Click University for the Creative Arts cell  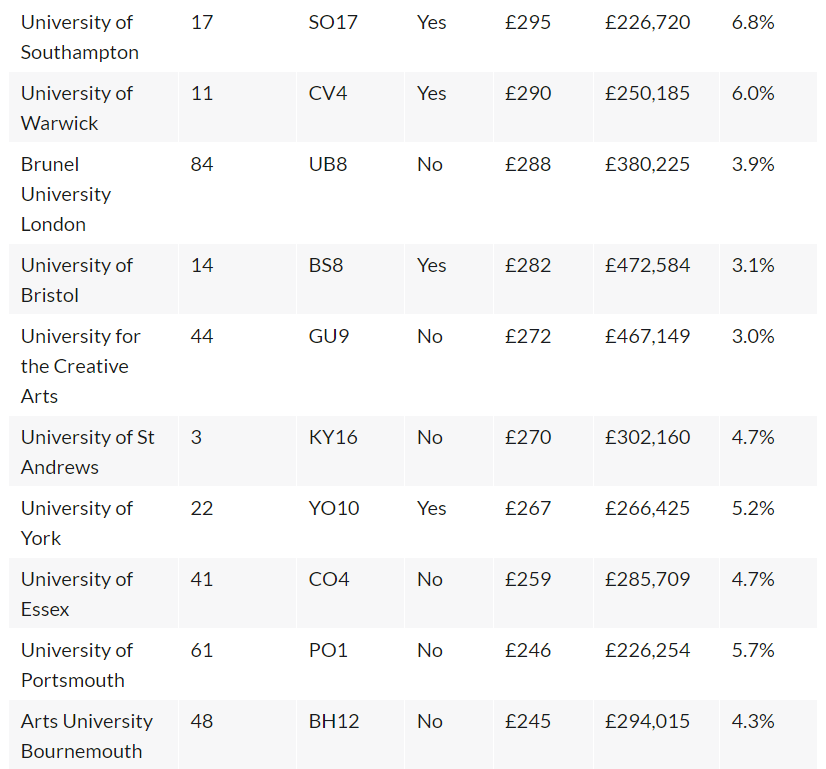click(x=93, y=365)
